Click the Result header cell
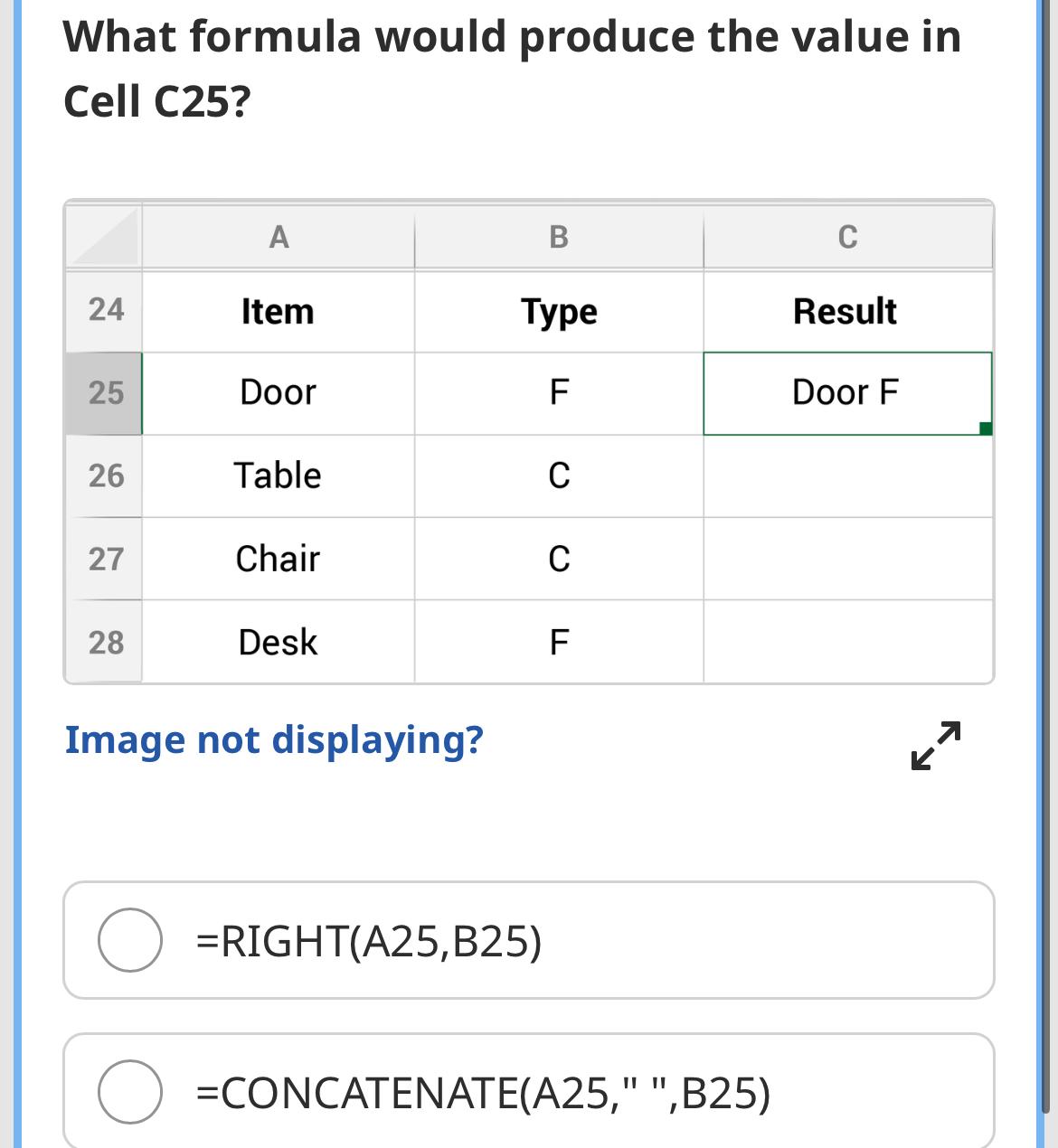Screen dimensions: 1058x1148 coord(846,311)
